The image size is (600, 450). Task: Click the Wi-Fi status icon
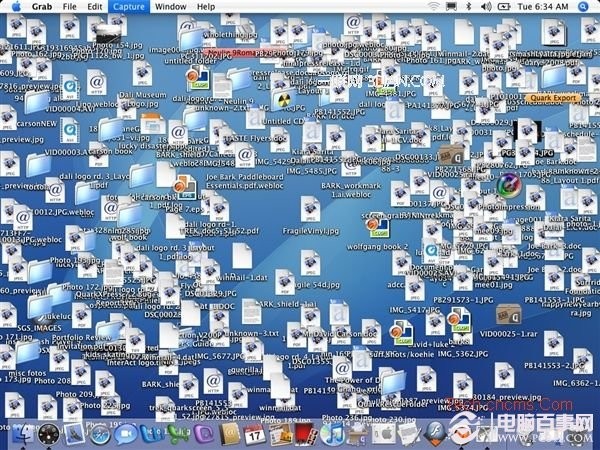coord(434,7)
